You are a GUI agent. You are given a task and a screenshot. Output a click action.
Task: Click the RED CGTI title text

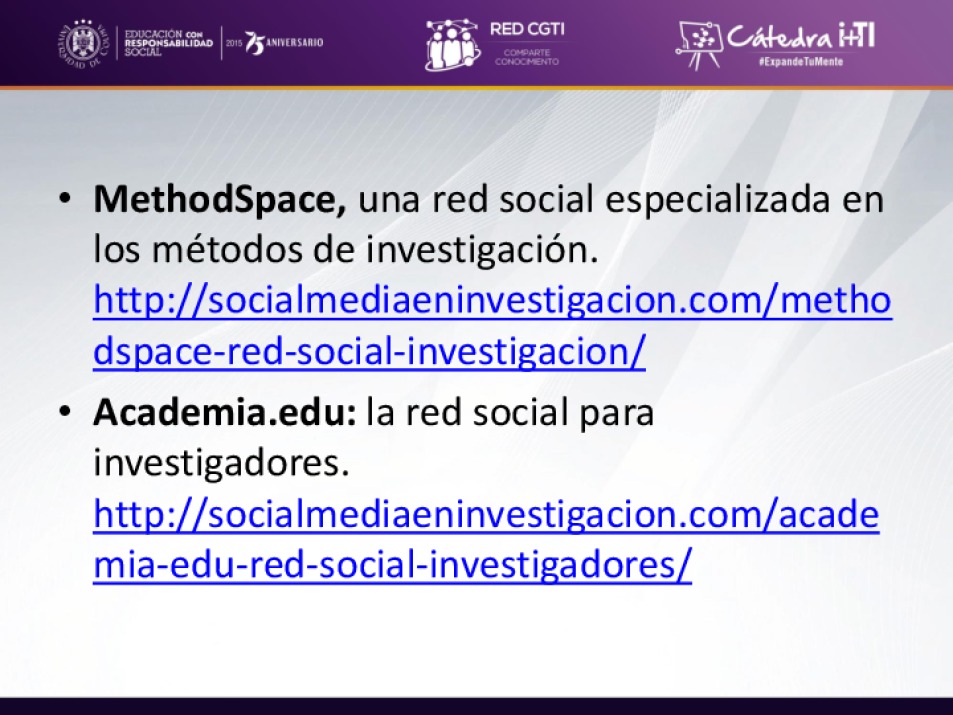(x=526, y=30)
